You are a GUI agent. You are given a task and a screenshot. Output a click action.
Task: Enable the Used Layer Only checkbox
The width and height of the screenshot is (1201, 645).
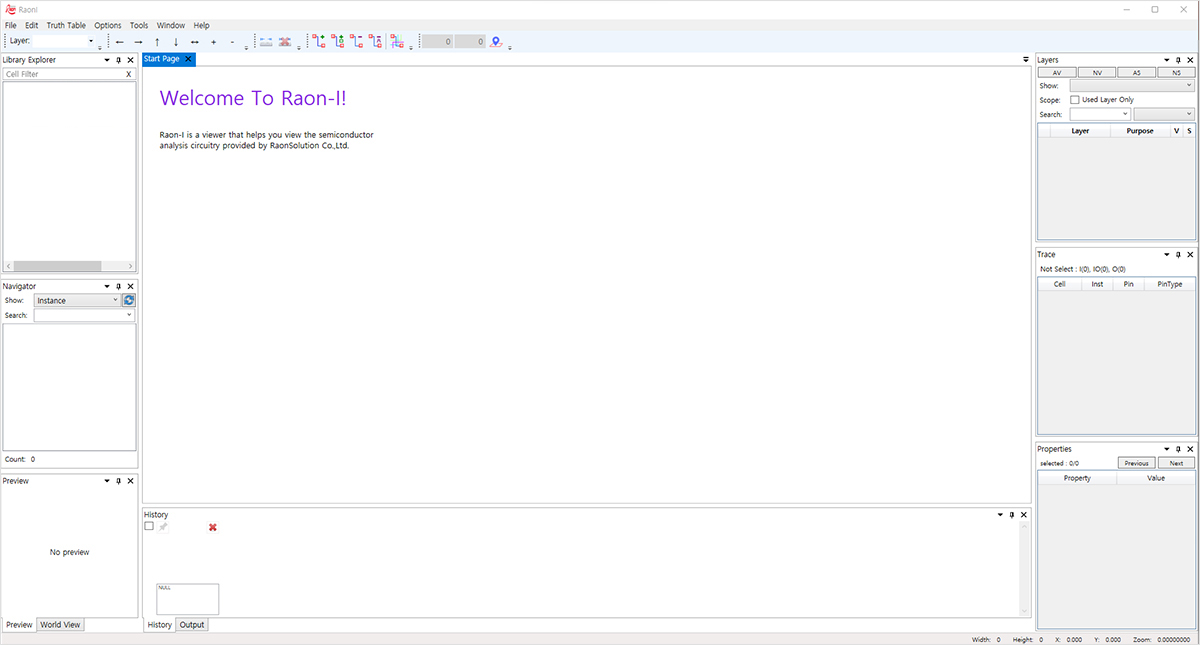(1075, 100)
